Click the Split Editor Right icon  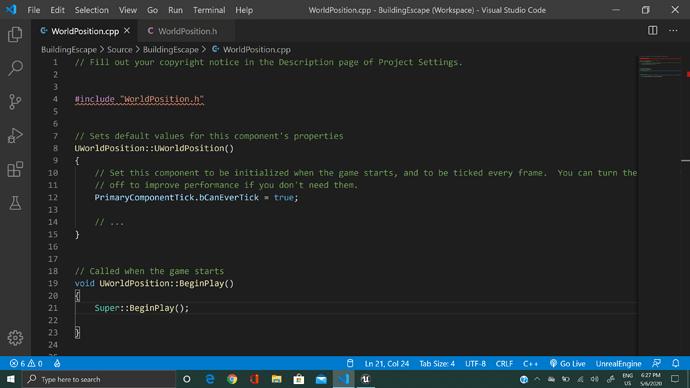[653, 31]
